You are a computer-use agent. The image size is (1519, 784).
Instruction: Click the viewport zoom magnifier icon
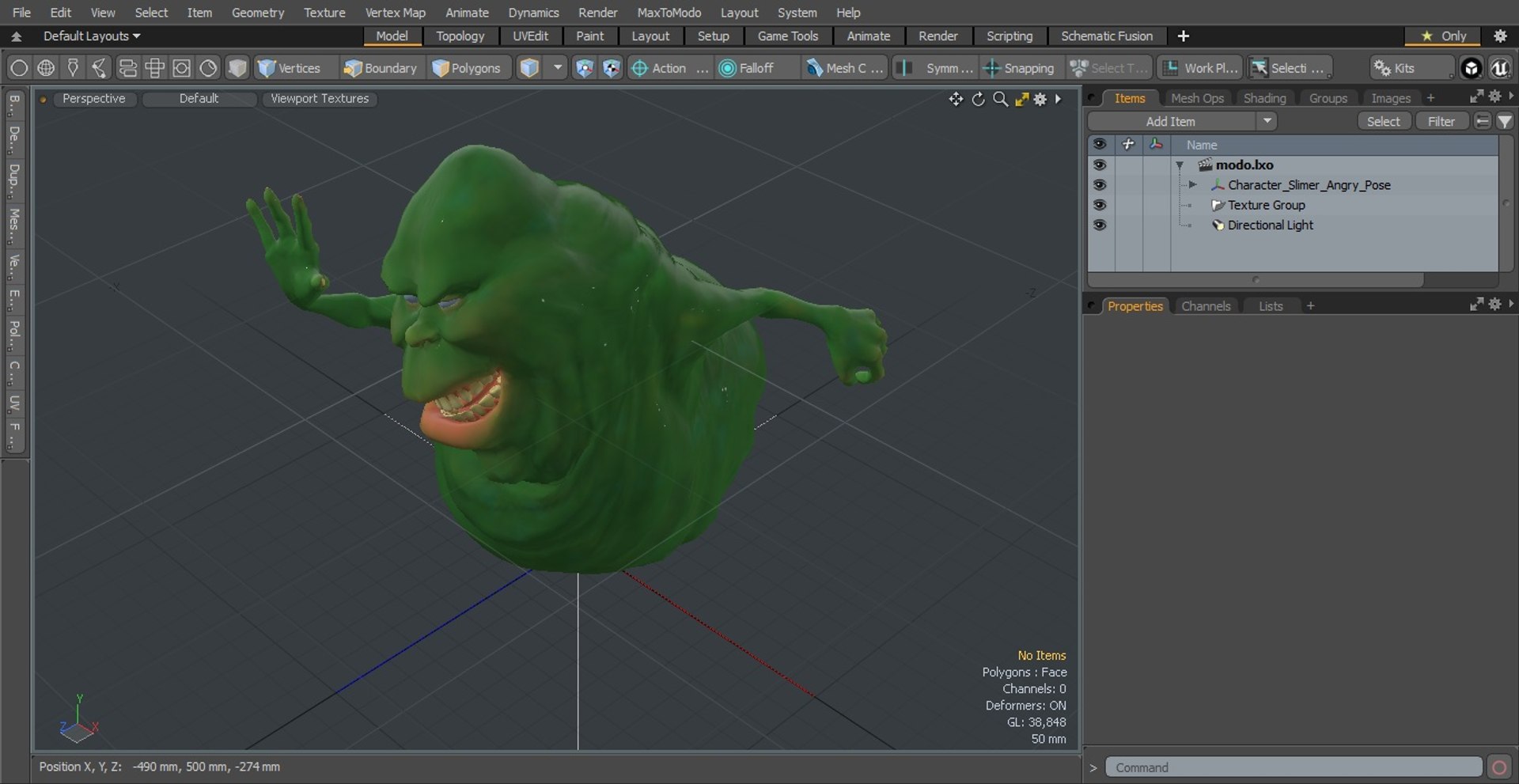click(x=1000, y=99)
